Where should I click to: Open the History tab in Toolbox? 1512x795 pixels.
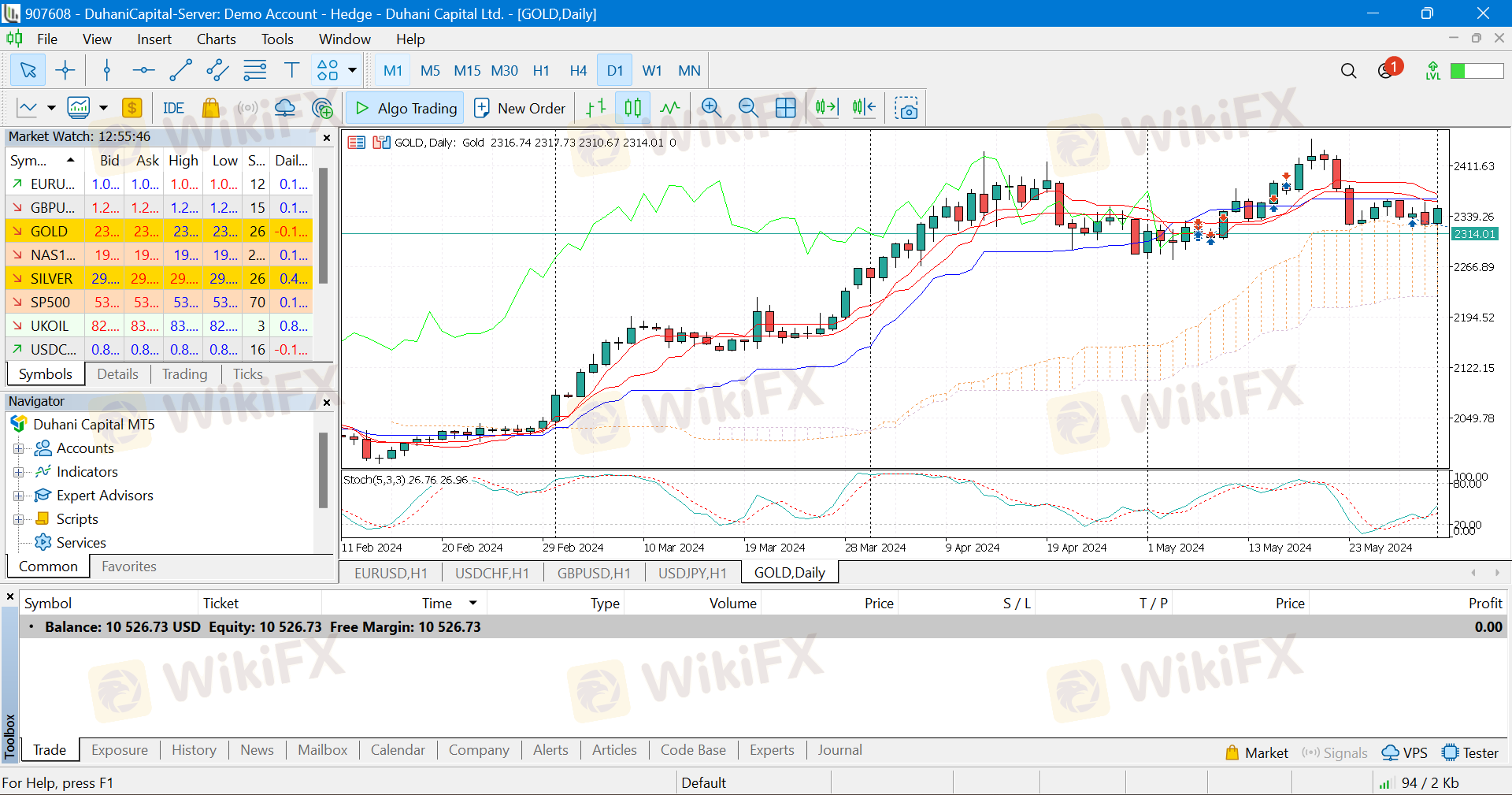(x=194, y=750)
